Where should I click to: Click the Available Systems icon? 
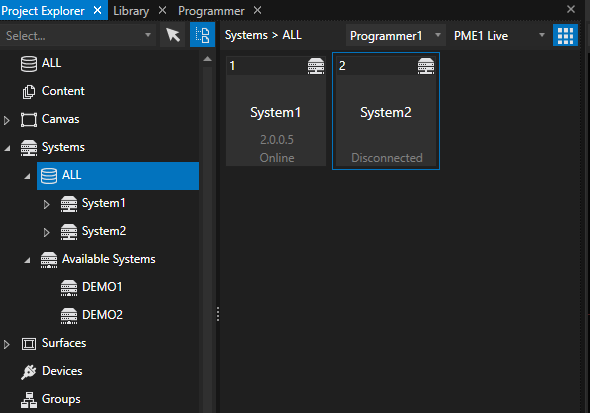49,260
